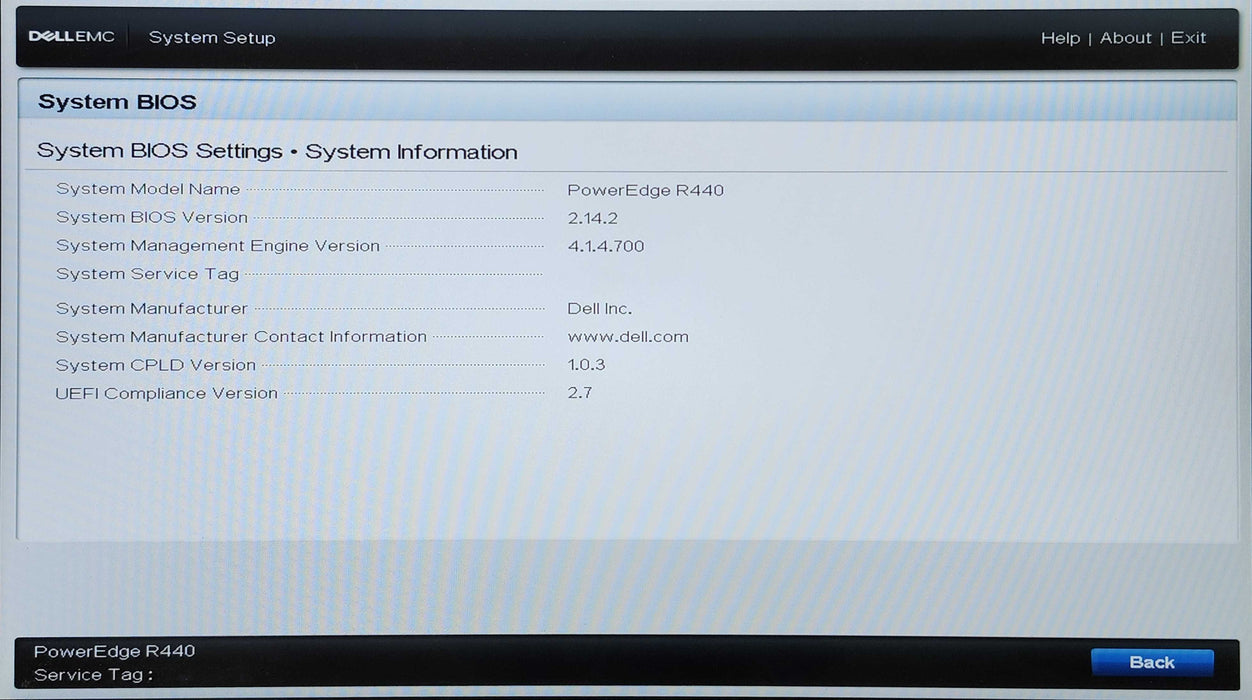Open the About dialog
Viewport: 1252px width, 700px height.
point(1125,37)
